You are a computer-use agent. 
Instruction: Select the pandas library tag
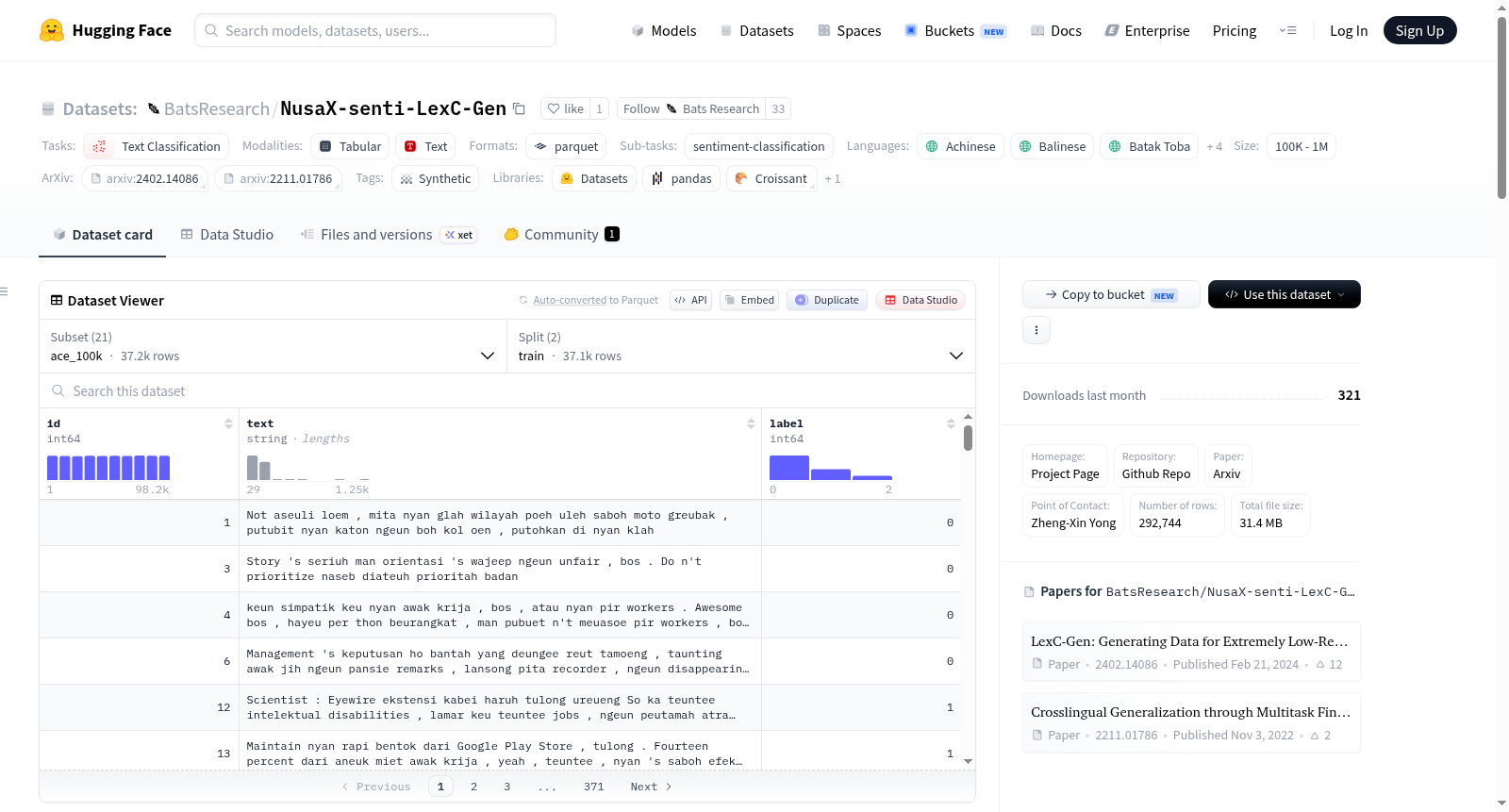(x=682, y=178)
